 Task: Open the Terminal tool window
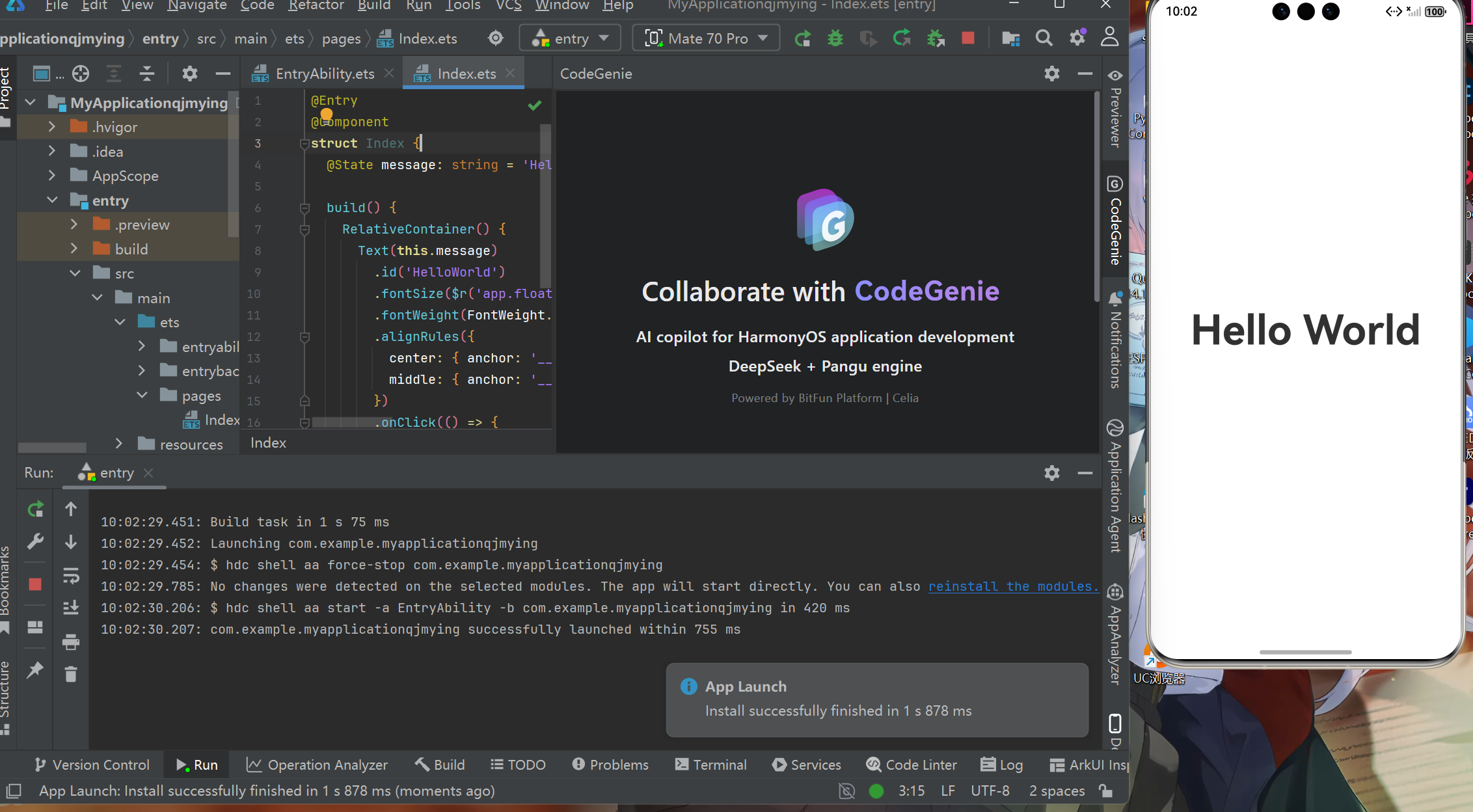(711, 765)
